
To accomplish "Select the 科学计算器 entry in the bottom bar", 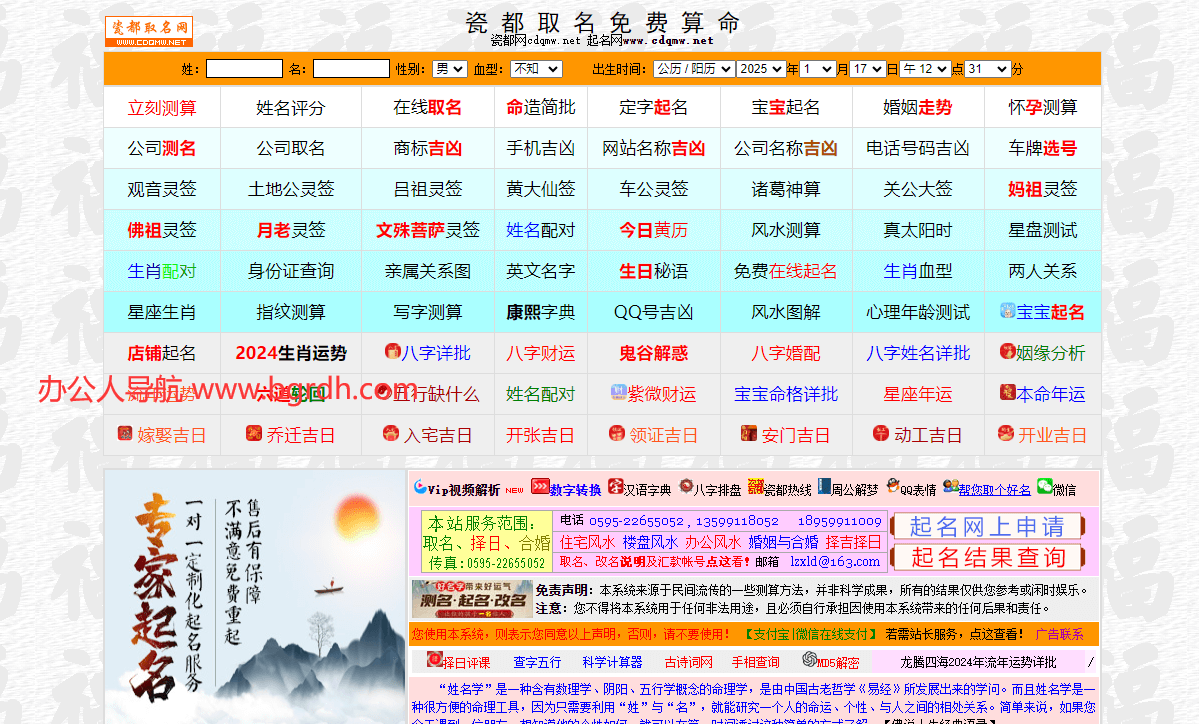I will point(613,661).
